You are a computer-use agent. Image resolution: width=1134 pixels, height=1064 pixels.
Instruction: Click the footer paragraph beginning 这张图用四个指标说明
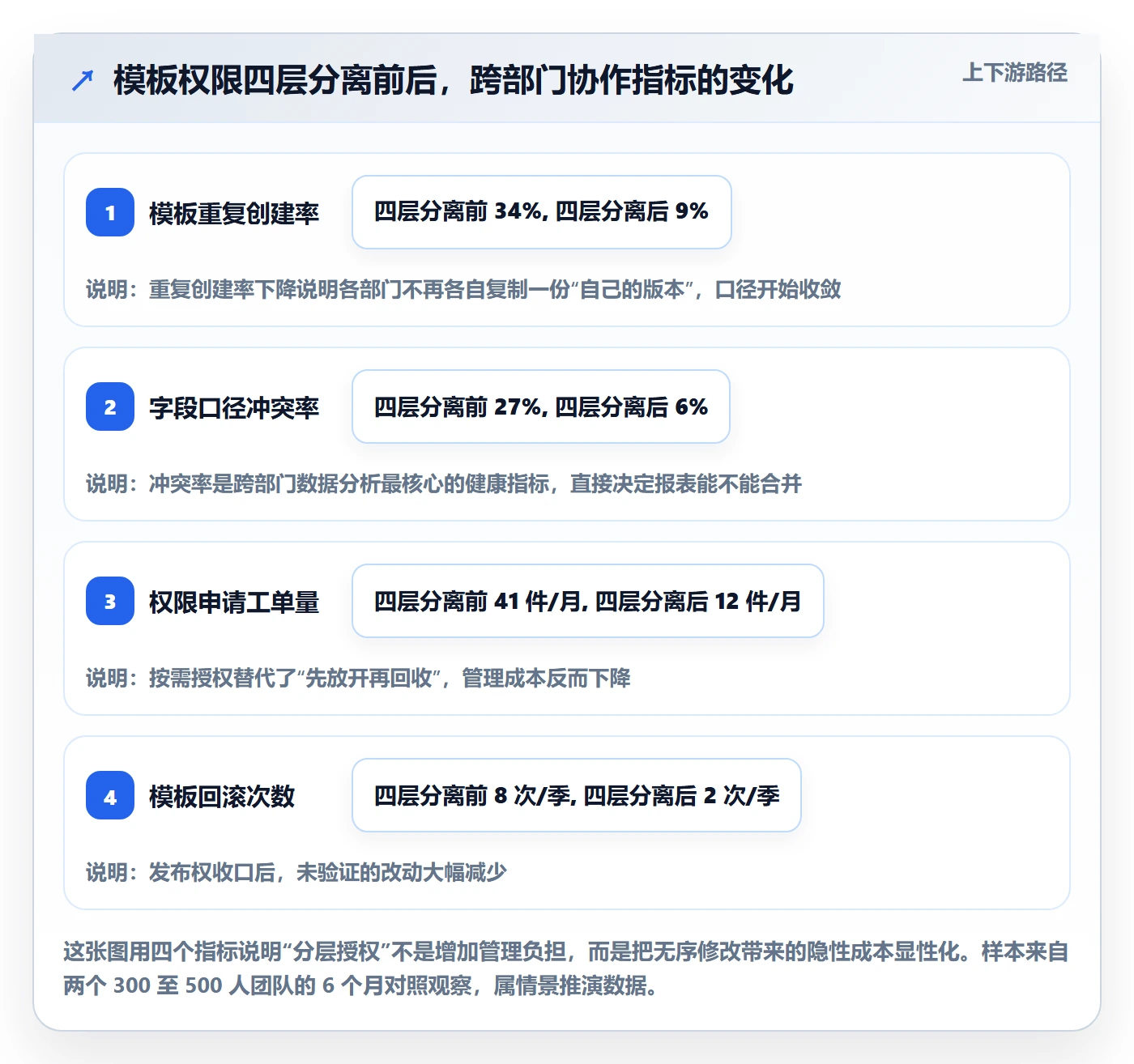566,968
